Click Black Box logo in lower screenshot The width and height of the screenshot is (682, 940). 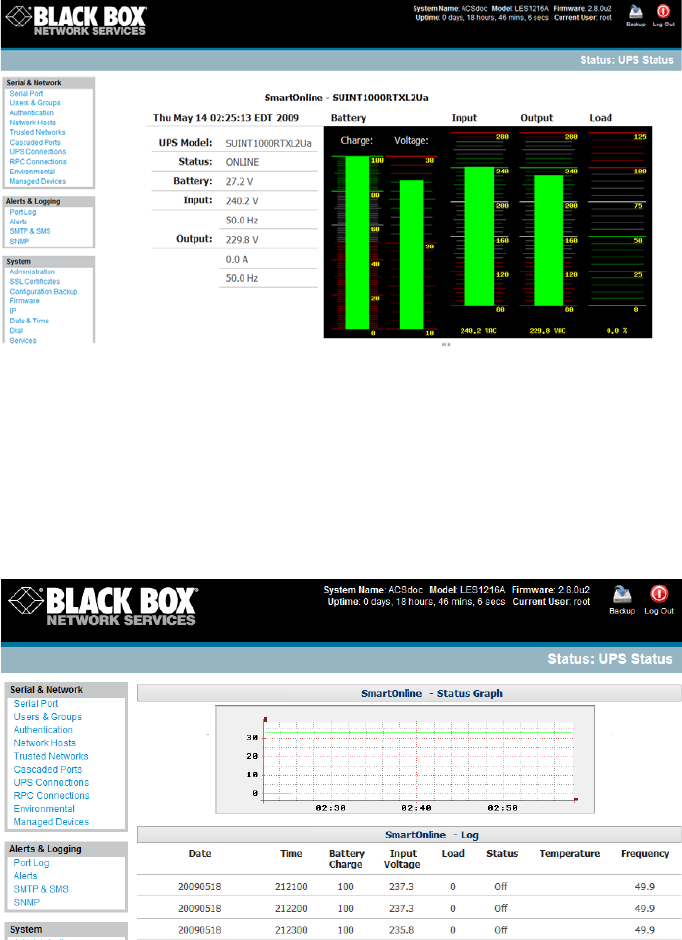pyautogui.click(x=102, y=607)
